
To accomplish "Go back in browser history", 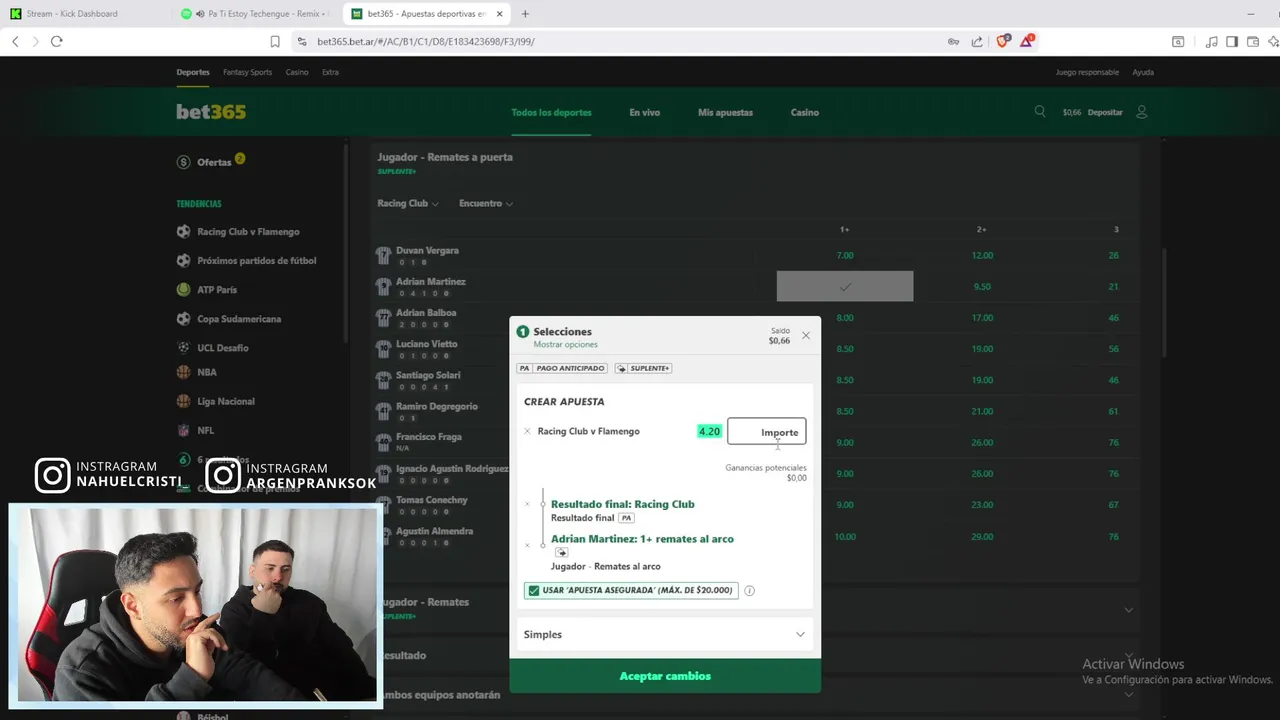I will click(x=15, y=41).
